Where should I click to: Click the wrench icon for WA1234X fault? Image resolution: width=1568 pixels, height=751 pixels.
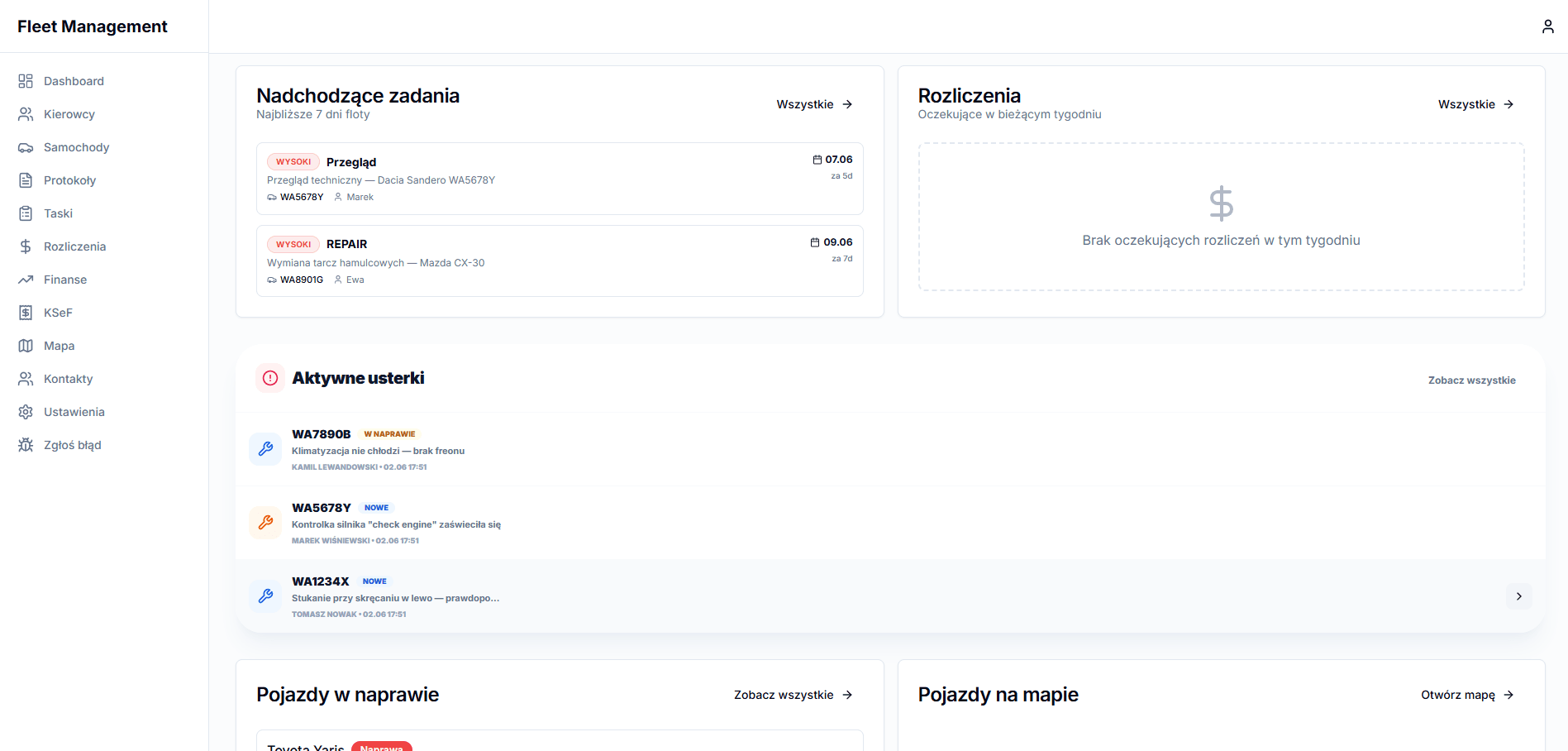[x=265, y=596]
